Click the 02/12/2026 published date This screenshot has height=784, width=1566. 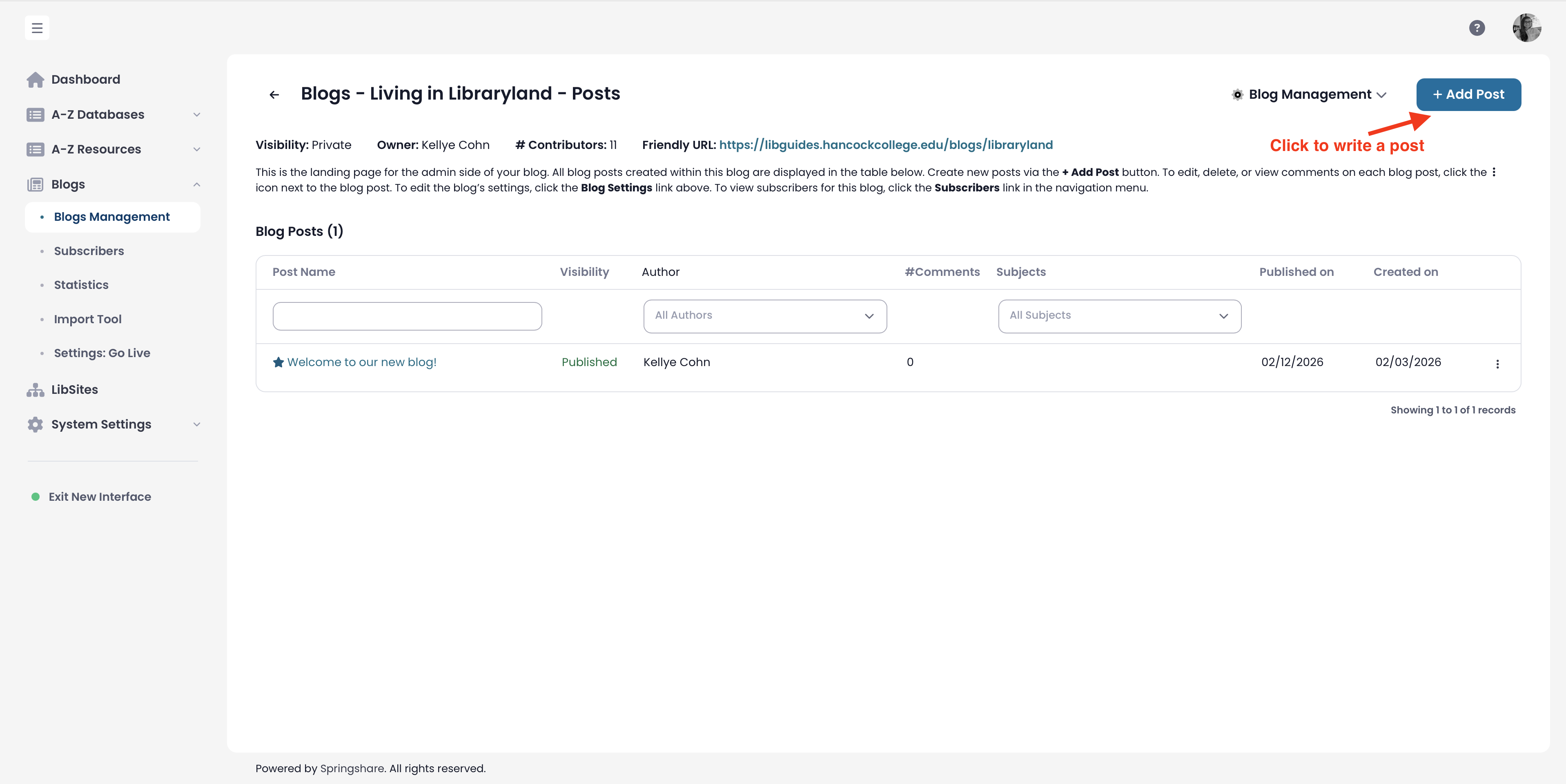point(1292,362)
